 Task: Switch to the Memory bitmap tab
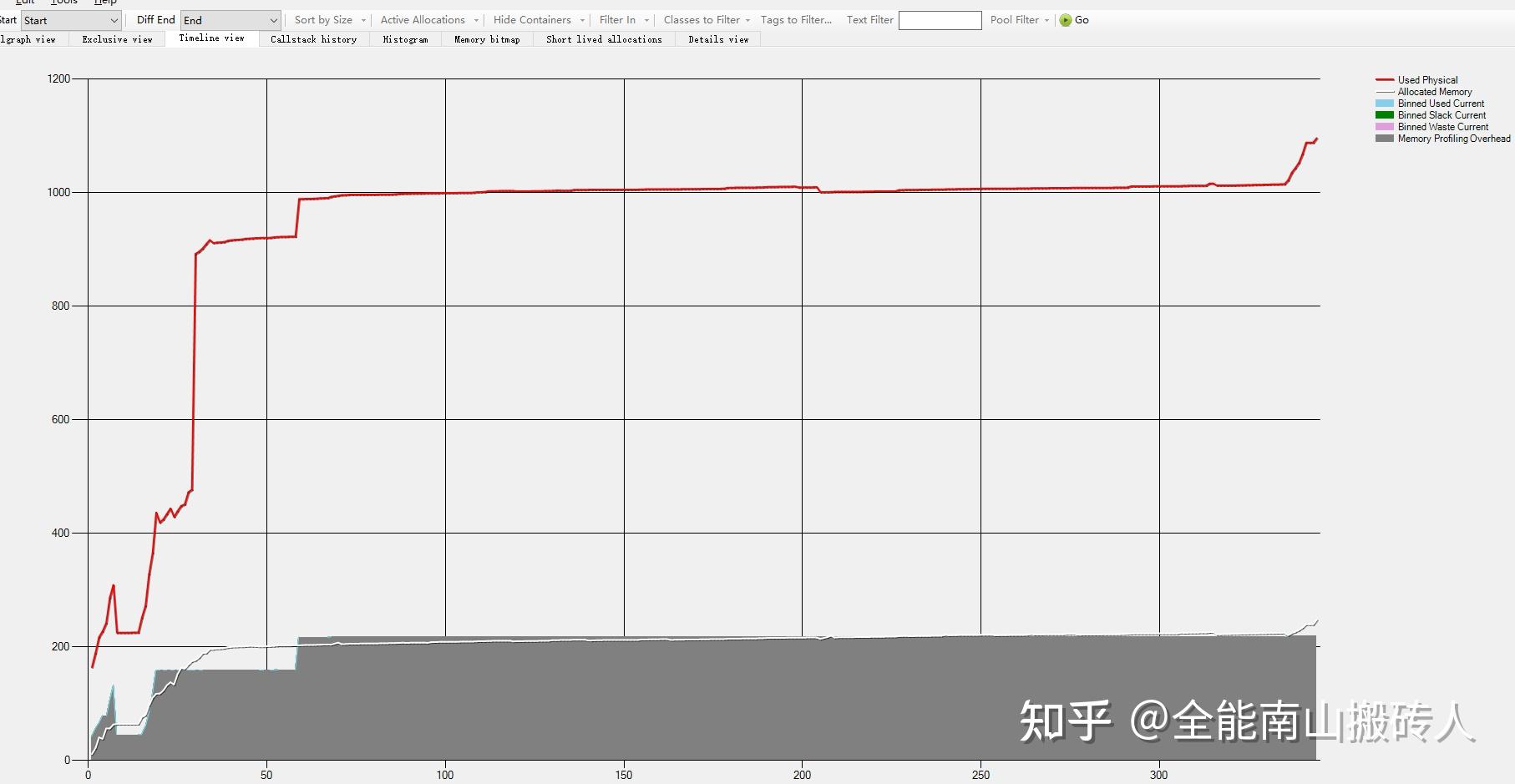pyautogui.click(x=486, y=38)
